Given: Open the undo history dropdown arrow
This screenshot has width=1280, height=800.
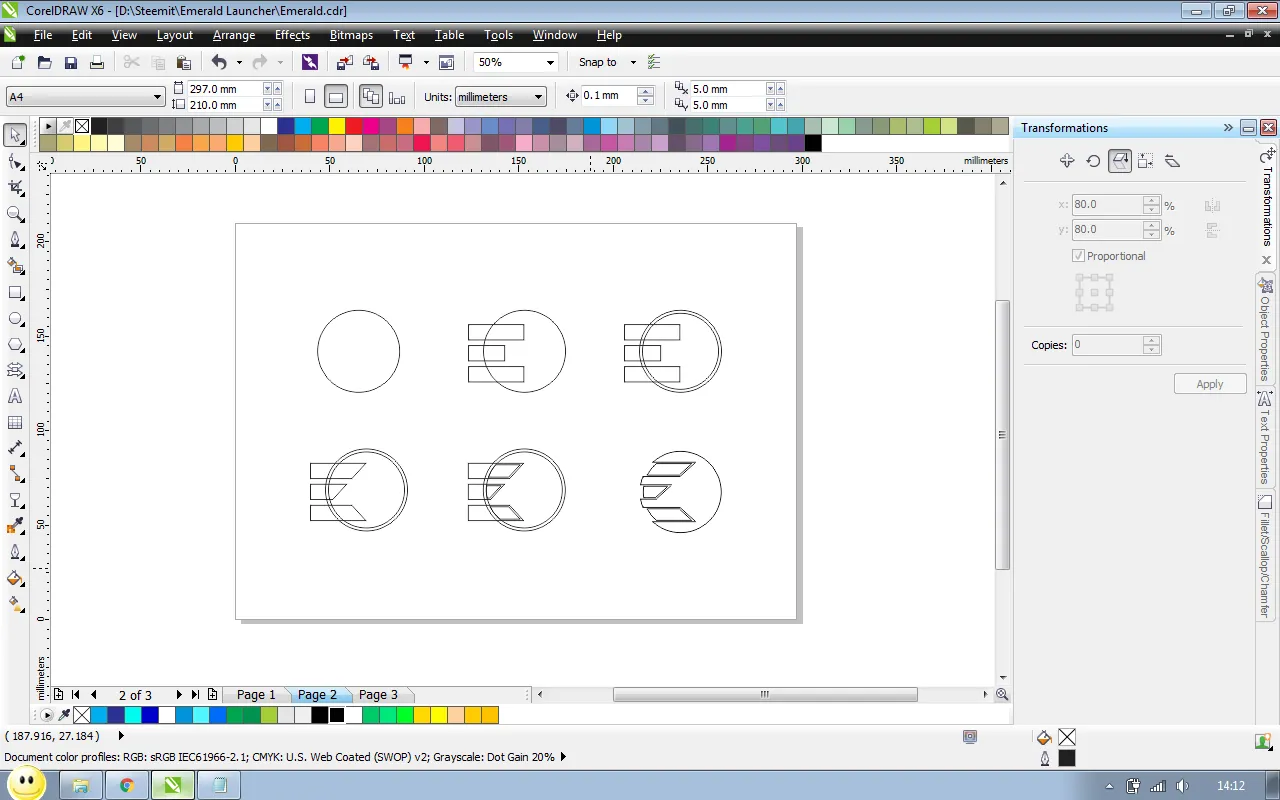Looking at the screenshot, I should point(239,62).
